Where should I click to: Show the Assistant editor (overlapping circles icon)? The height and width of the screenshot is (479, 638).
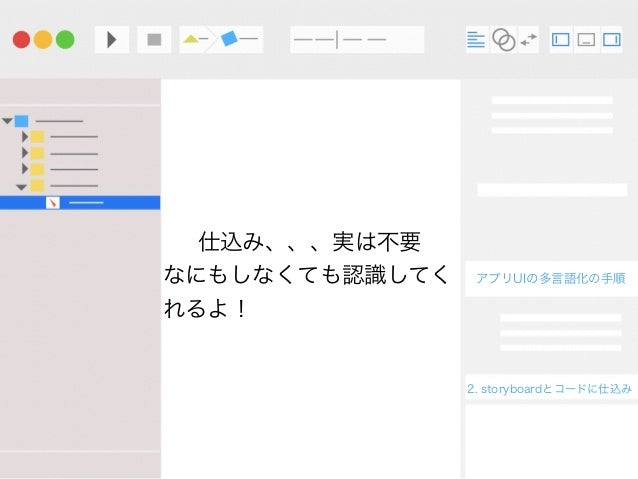(504, 40)
